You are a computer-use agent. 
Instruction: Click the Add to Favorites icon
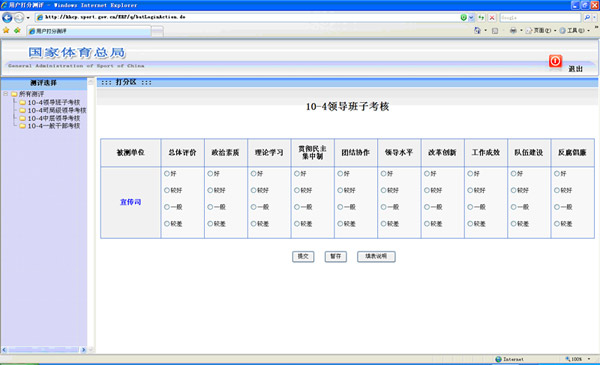pos(17,30)
